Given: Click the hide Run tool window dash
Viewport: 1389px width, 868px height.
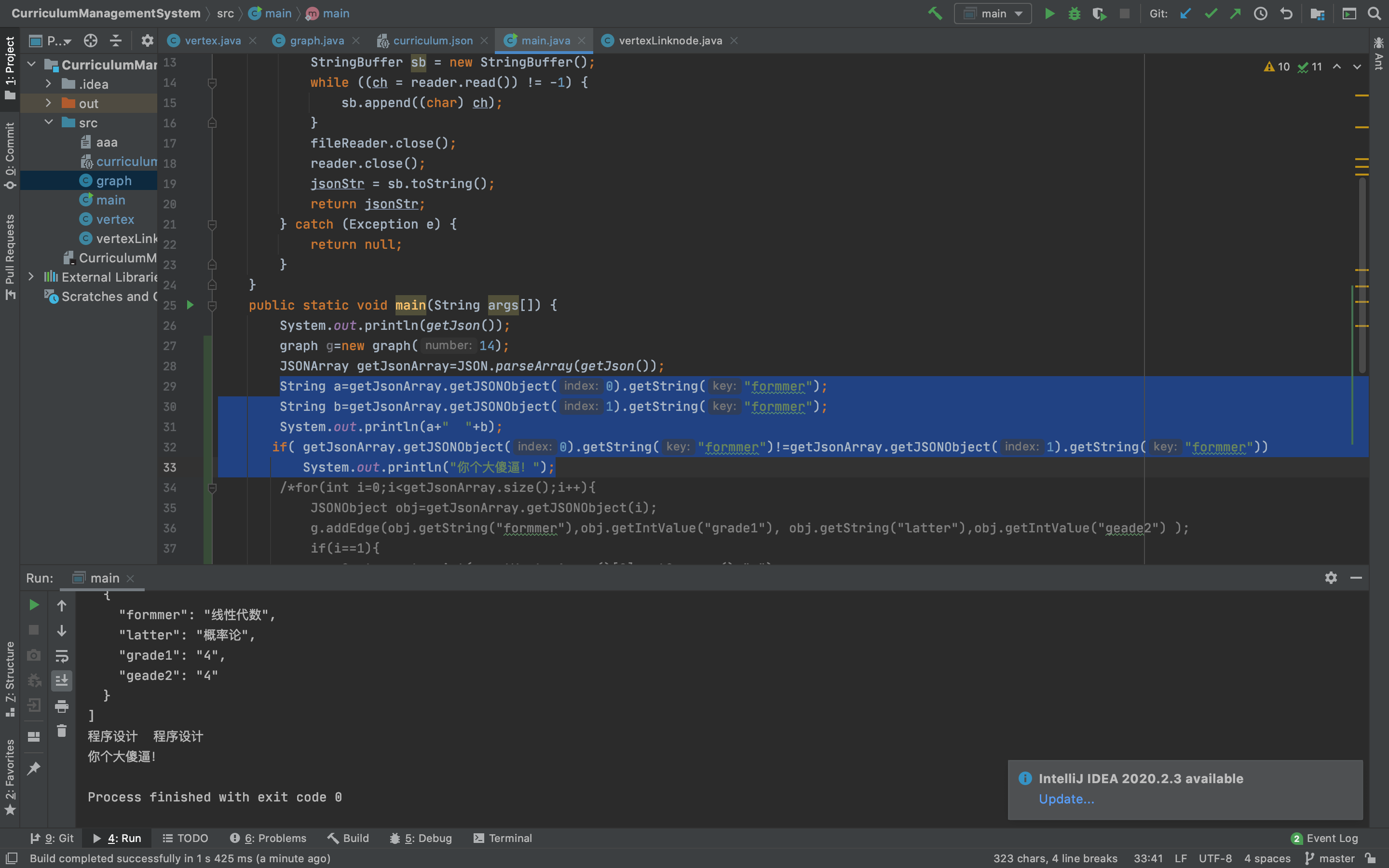Looking at the screenshot, I should (1356, 578).
